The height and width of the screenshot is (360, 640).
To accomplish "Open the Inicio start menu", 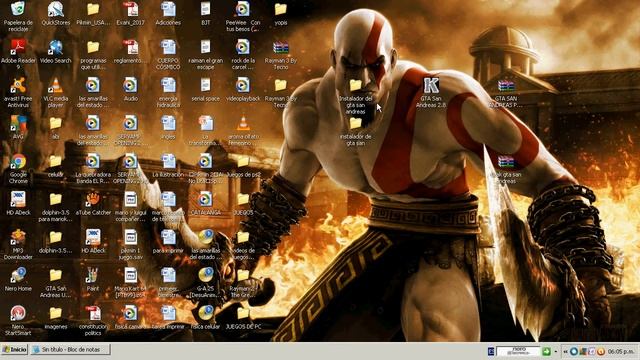I will click(x=14, y=350).
